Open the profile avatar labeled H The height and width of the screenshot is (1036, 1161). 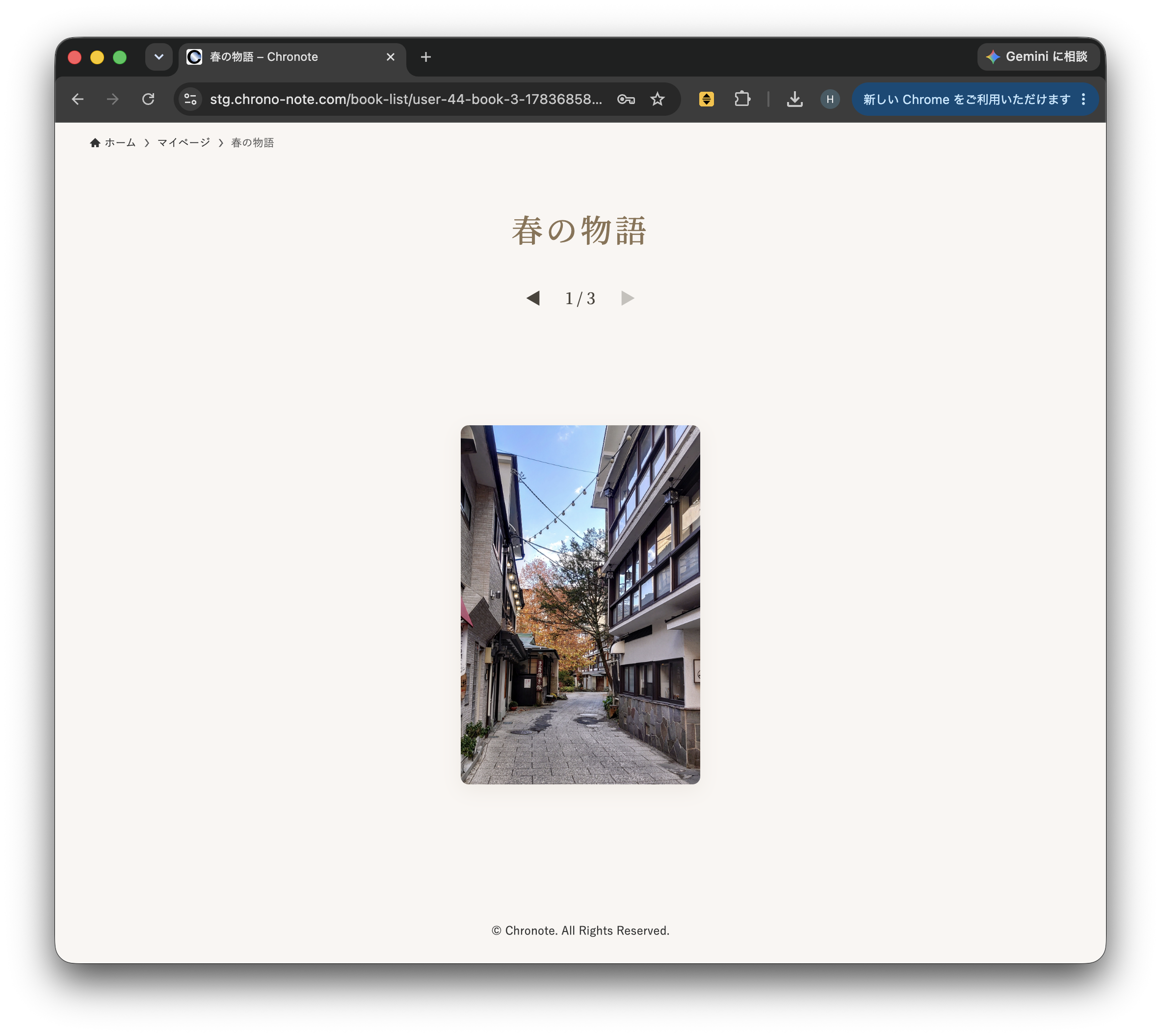[830, 99]
